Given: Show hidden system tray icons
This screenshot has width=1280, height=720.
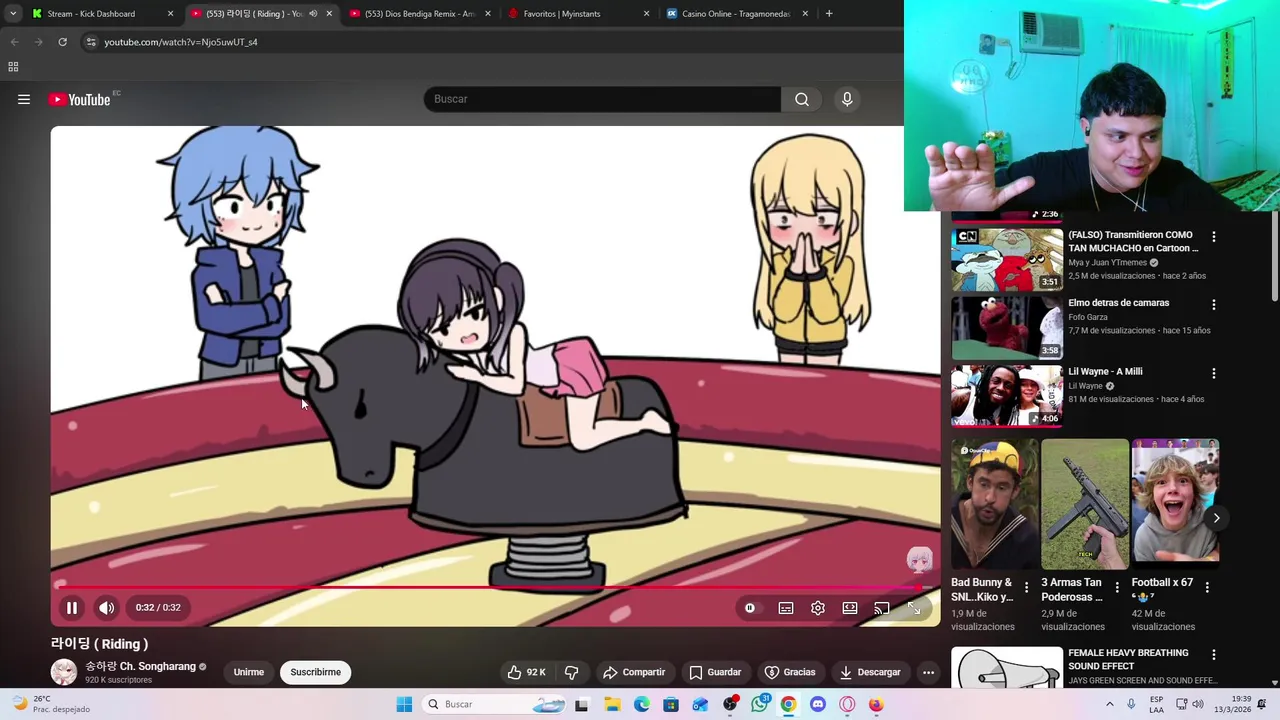Looking at the screenshot, I should click(1109, 704).
